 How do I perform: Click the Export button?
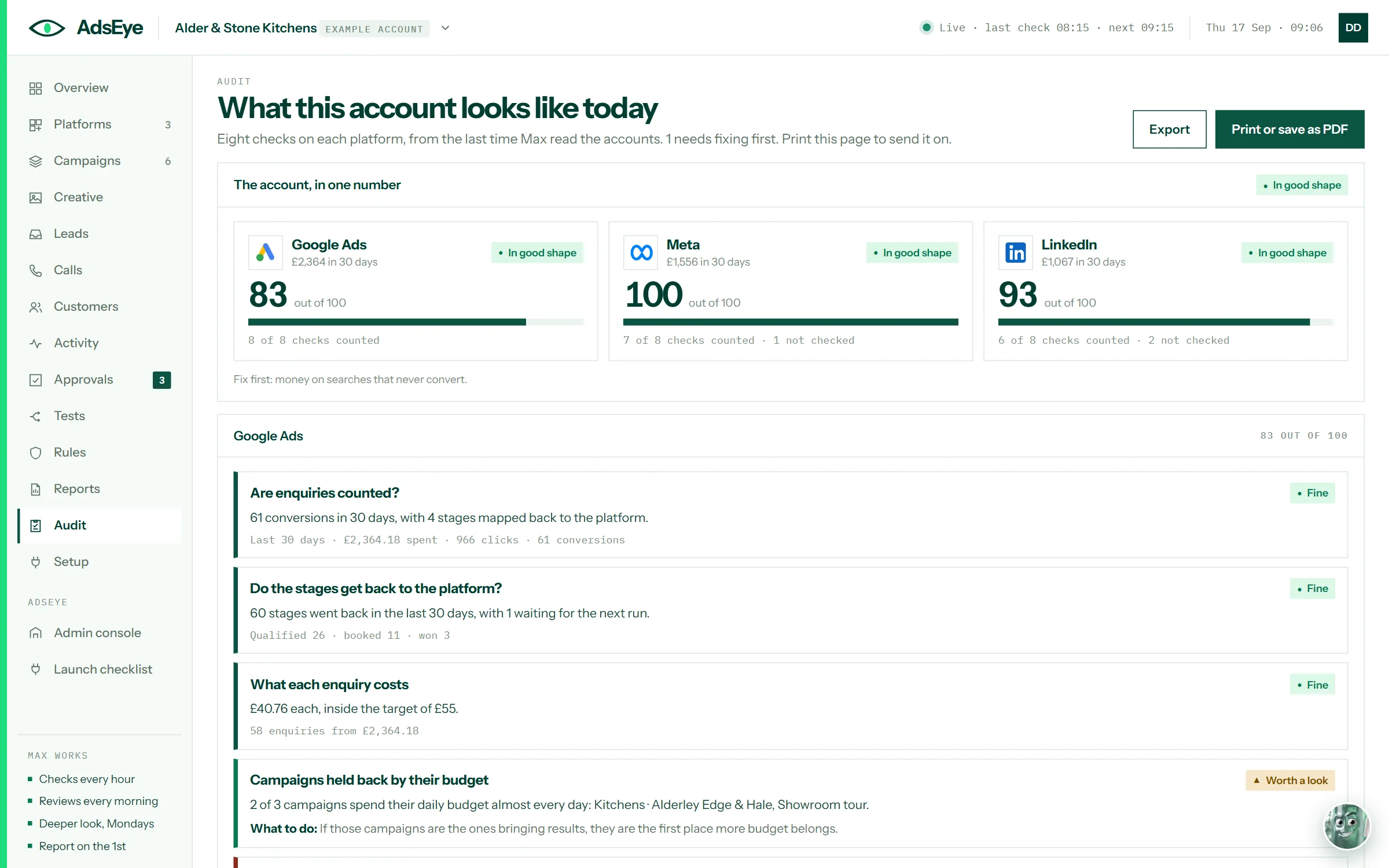tap(1169, 129)
